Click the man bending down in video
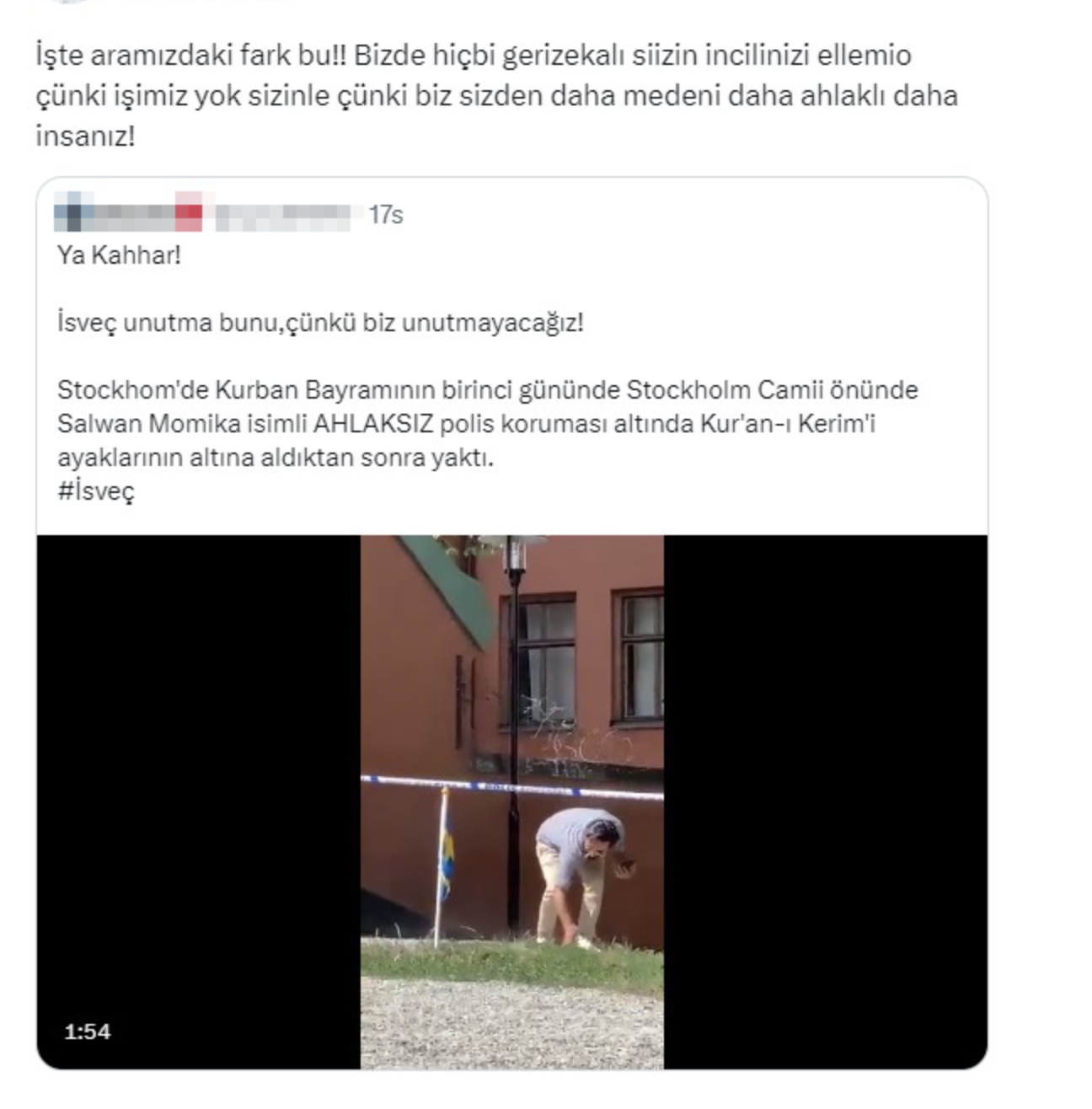Image resolution: width=1092 pixels, height=1109 pixels. (583, 876)
